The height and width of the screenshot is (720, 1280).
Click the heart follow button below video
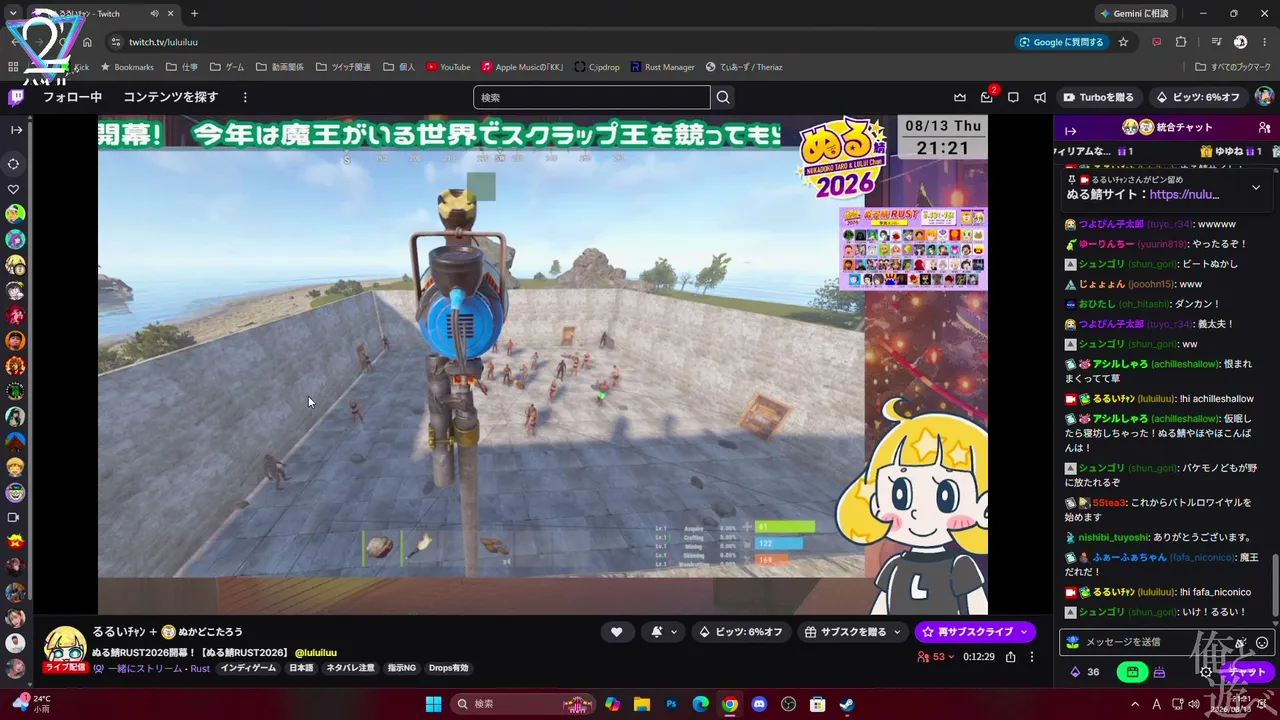[617, 631]
